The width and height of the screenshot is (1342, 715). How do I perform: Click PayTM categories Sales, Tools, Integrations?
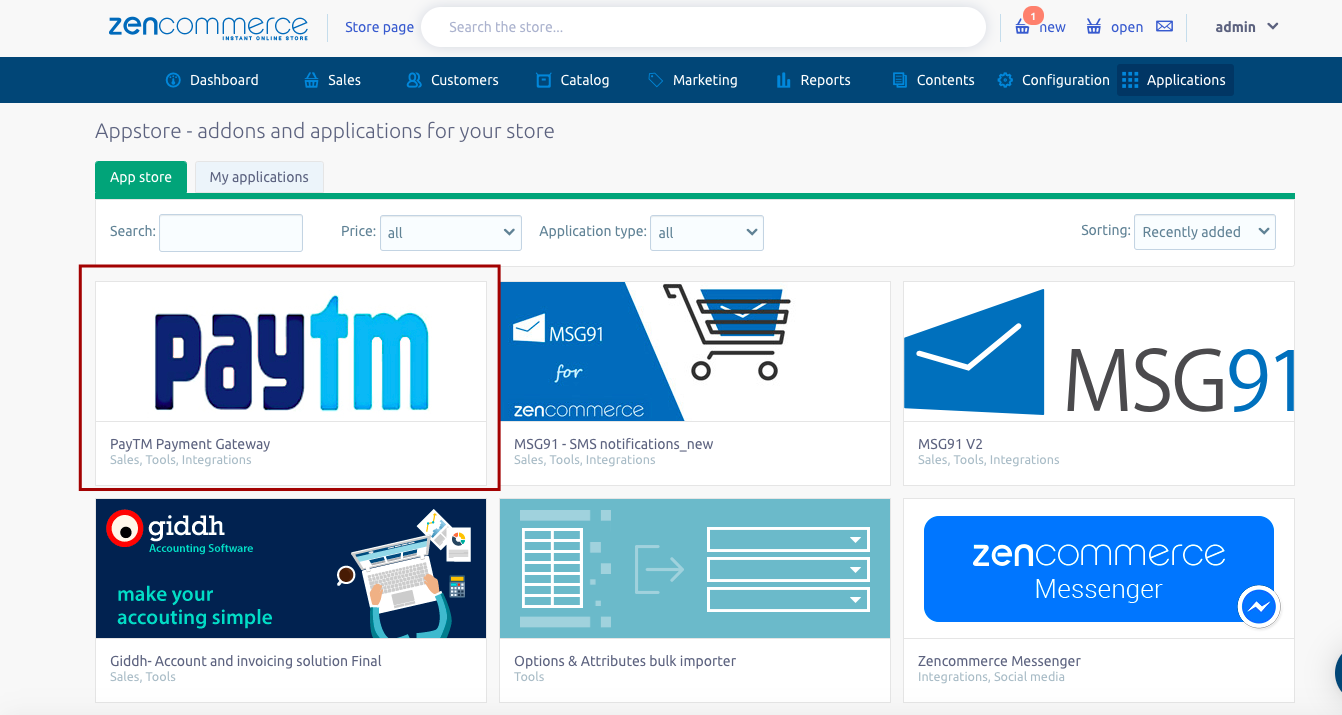(181, 460)
